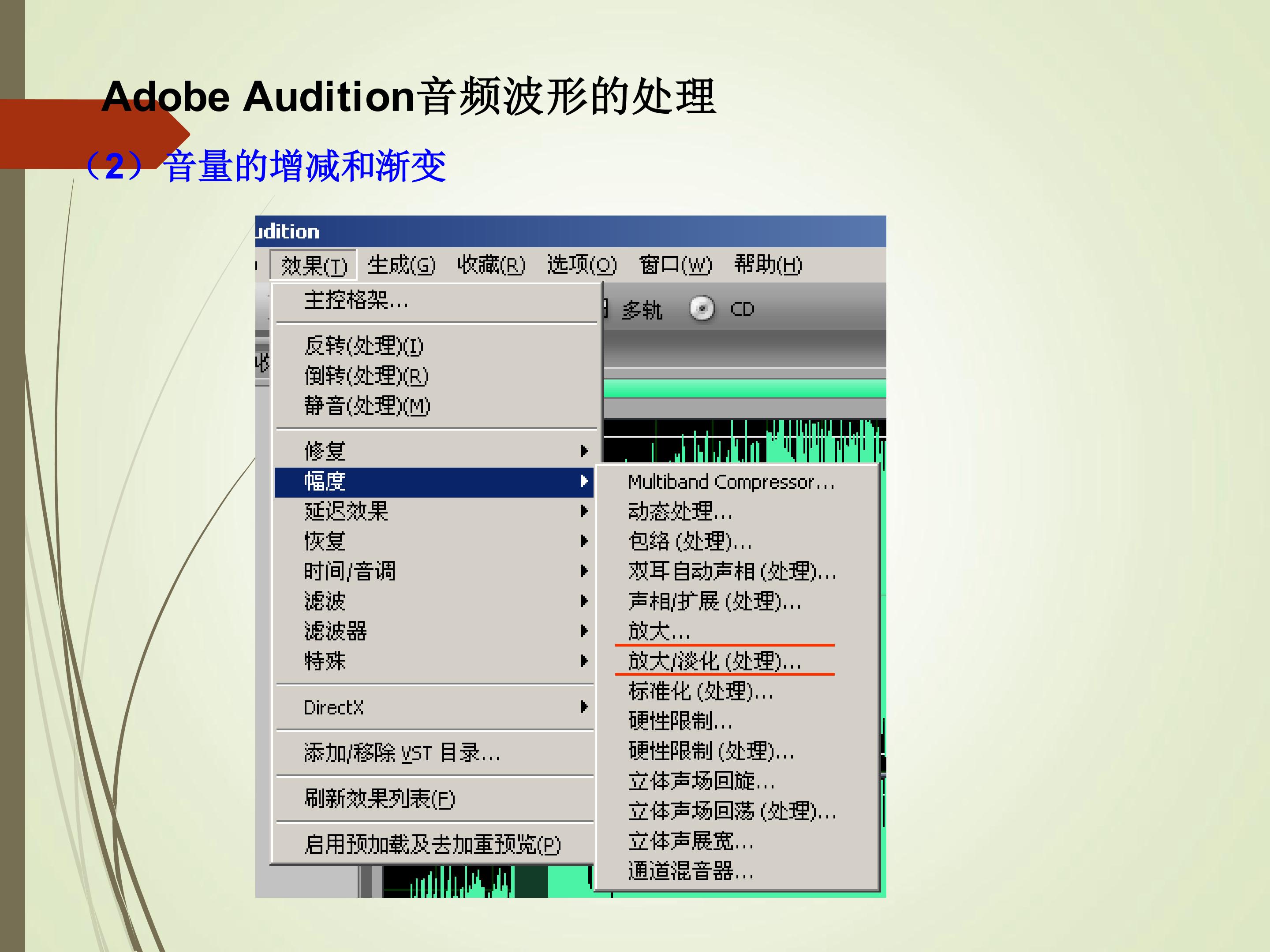
Task: Open the 效果(T) menu
Action: click(x=314, y=265)
